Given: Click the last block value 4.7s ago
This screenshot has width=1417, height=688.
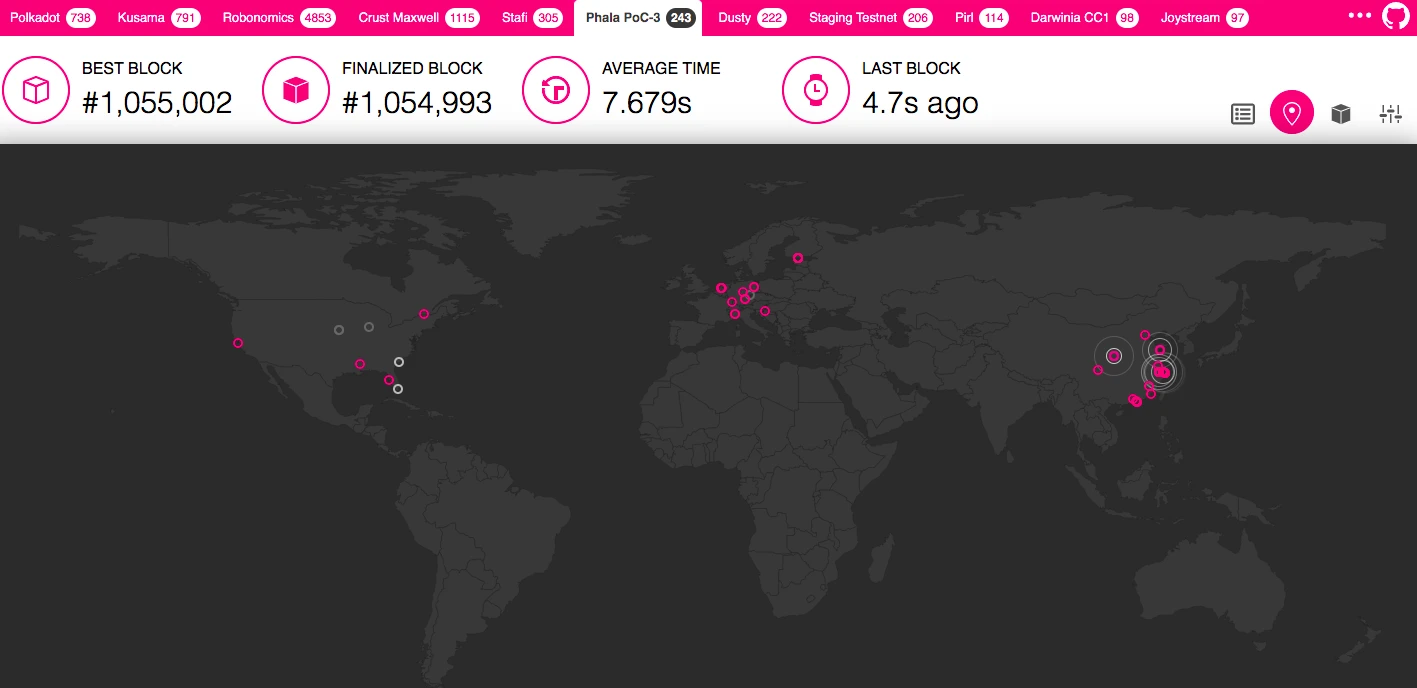Looking at the screenshot, I should pos(920,102).
